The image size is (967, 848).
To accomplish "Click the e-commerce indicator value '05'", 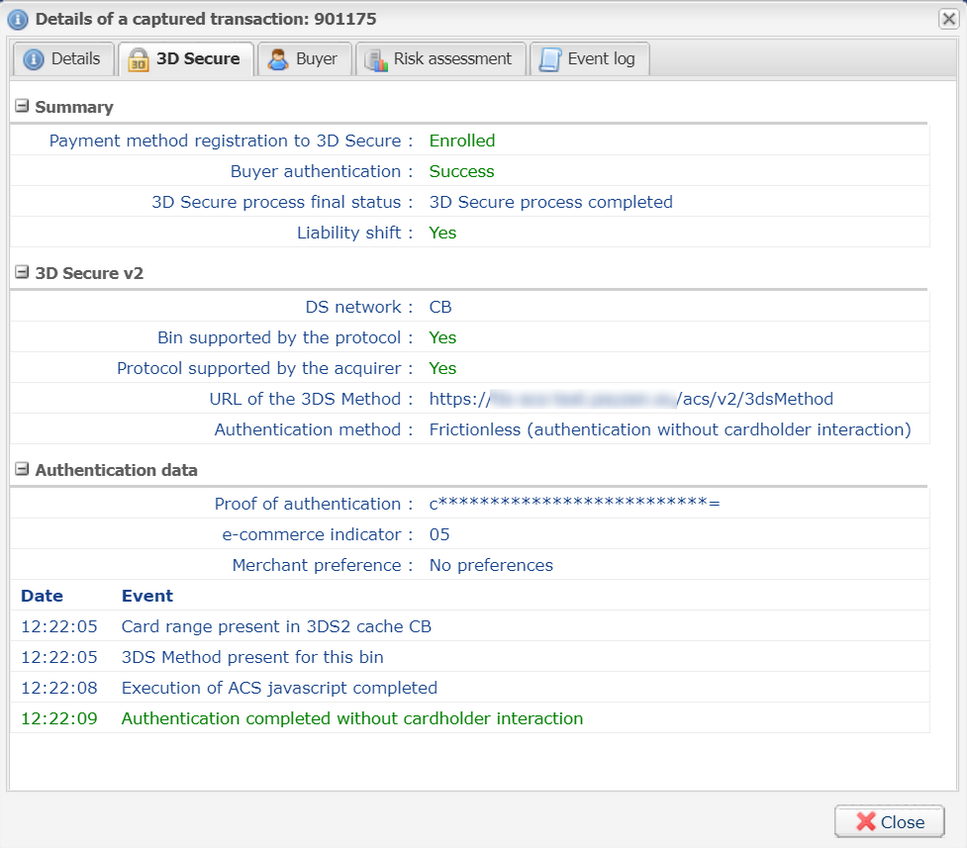I will point(439,534).
